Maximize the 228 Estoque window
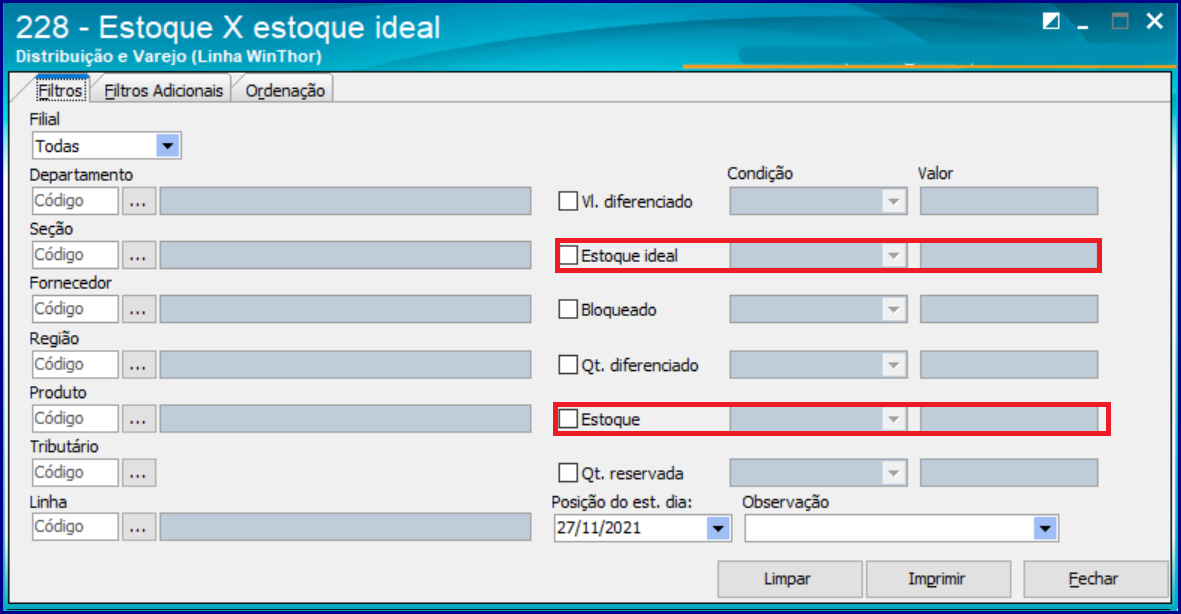This screenshot has height=614, width=1181. (1120, 22)
